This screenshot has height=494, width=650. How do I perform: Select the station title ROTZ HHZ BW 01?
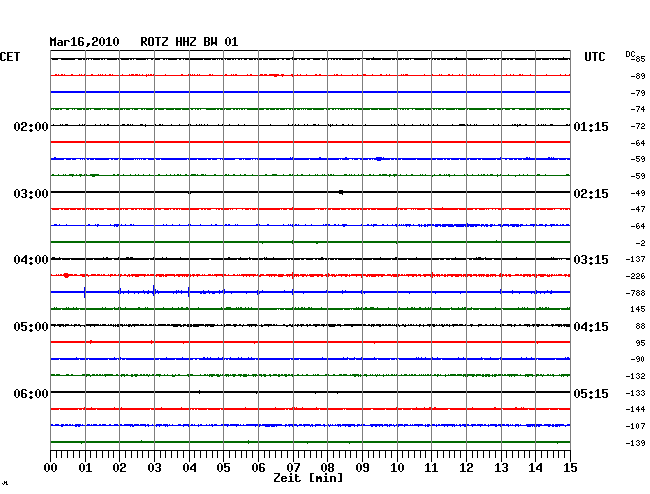189,42
